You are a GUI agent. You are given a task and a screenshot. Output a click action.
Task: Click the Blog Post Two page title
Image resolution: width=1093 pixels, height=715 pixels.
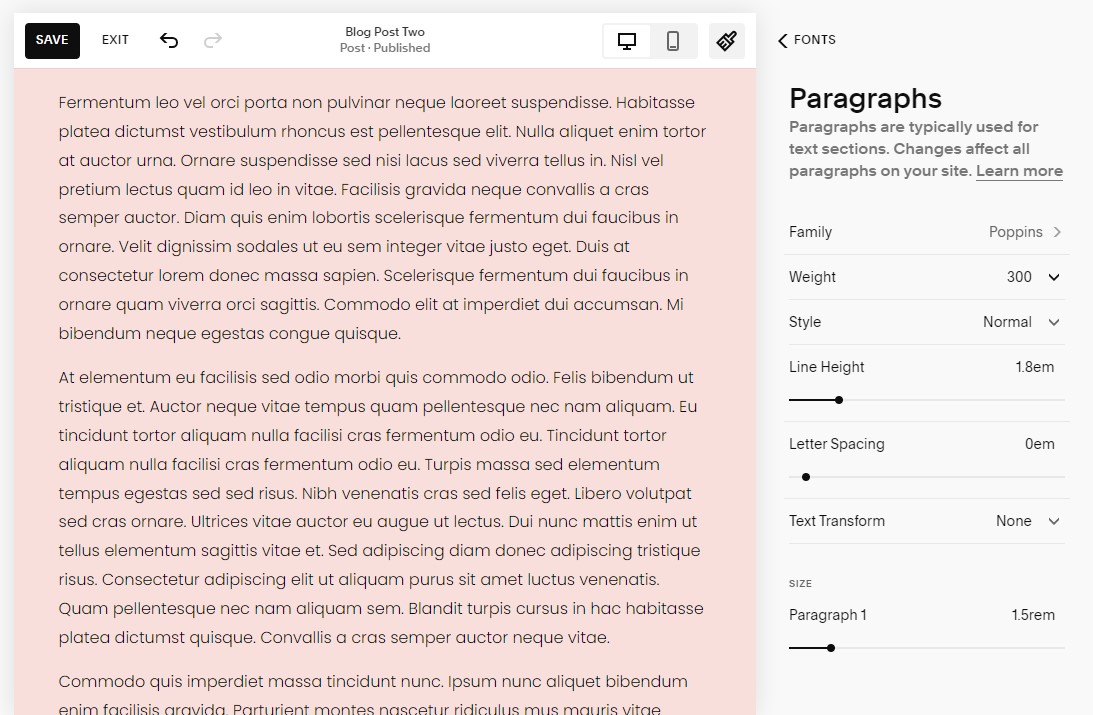pos(385,32)
